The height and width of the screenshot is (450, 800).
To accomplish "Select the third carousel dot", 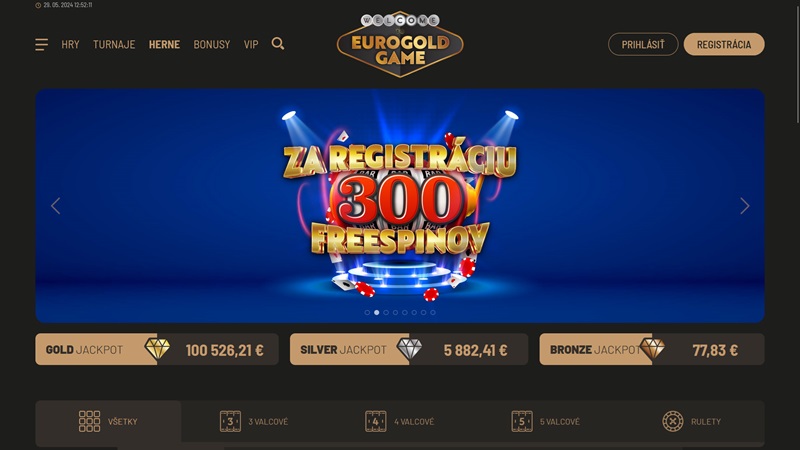I will pos(386,312).
